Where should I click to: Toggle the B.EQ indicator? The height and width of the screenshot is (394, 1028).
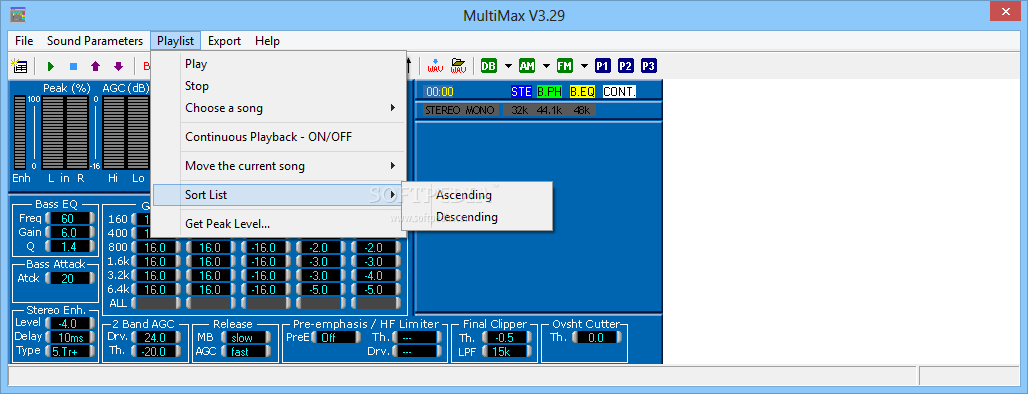coord(582,92)
